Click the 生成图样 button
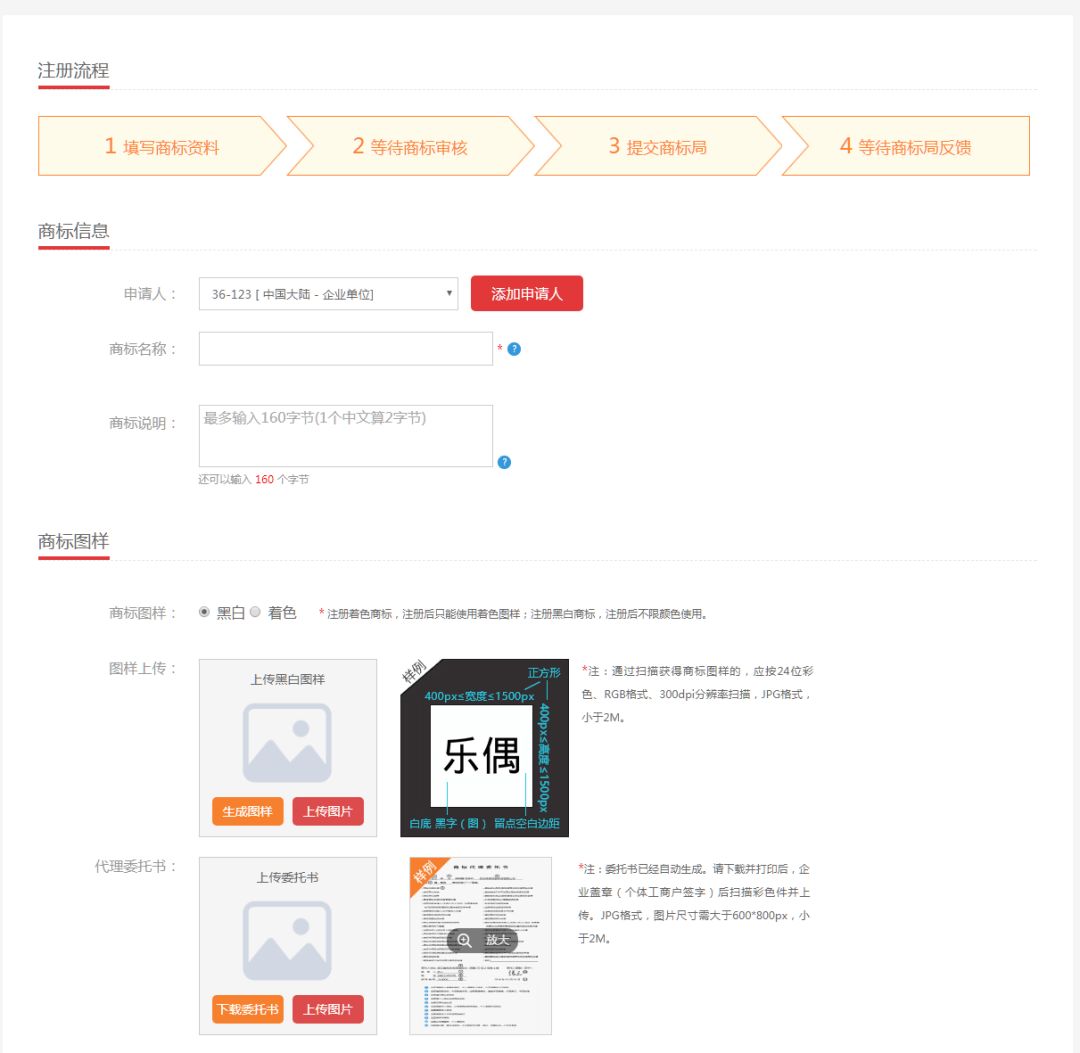1080x1053 pixels. [x=247, y=811]
